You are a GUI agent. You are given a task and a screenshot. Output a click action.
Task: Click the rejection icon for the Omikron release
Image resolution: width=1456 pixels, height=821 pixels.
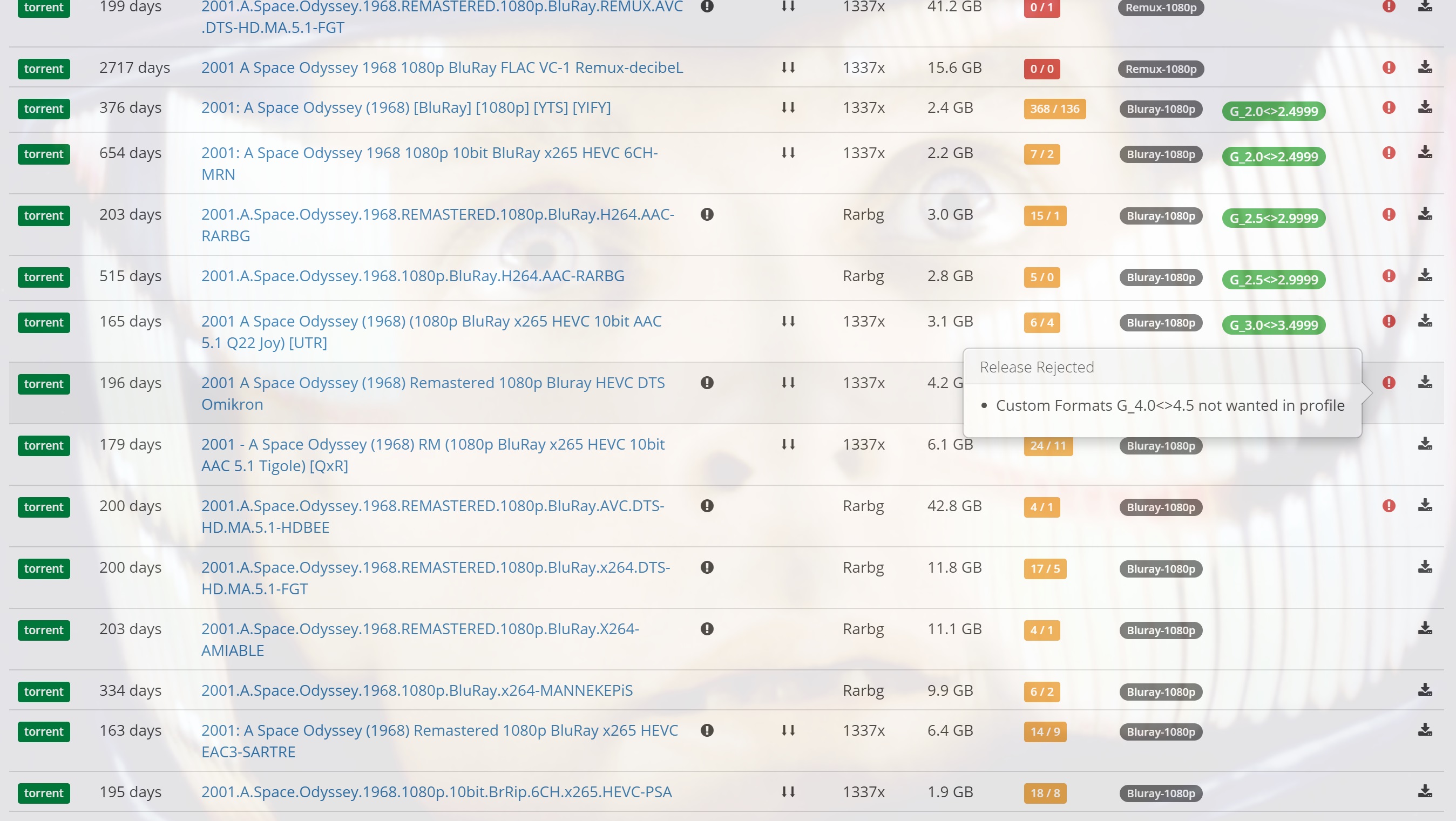1389,383
